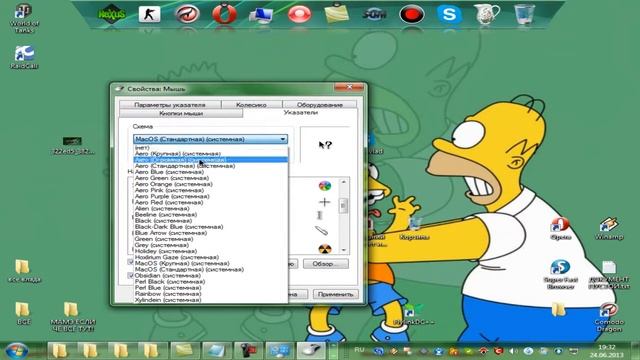Choose Holidey scheme
This screenshot has height=360, width=640.
[x=211, y=251]
